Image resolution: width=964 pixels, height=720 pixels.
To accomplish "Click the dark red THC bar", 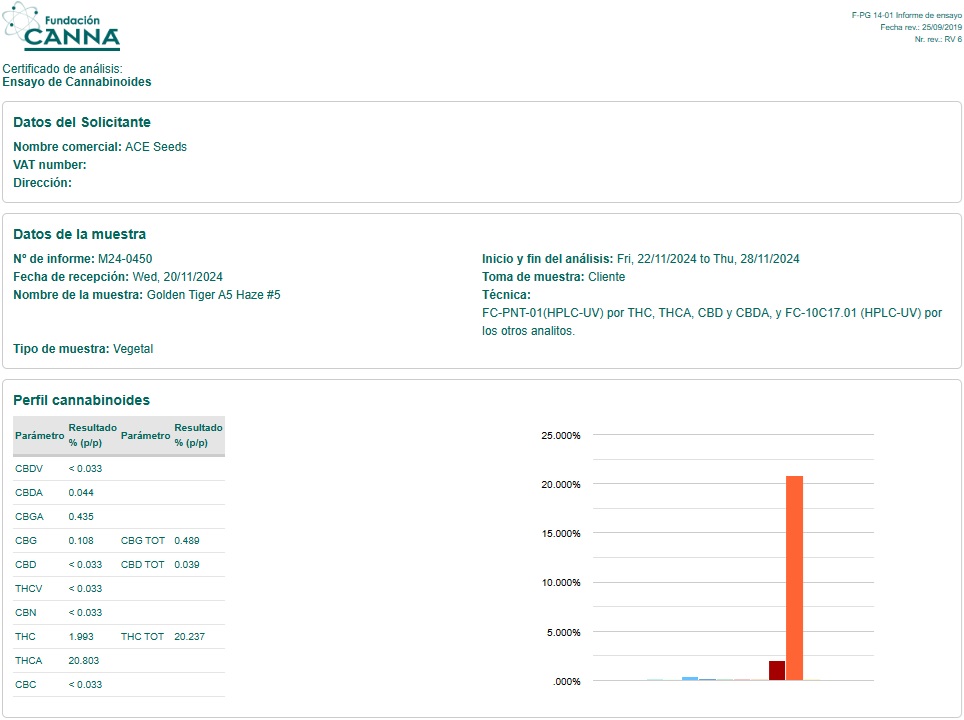I will (777, 670).
